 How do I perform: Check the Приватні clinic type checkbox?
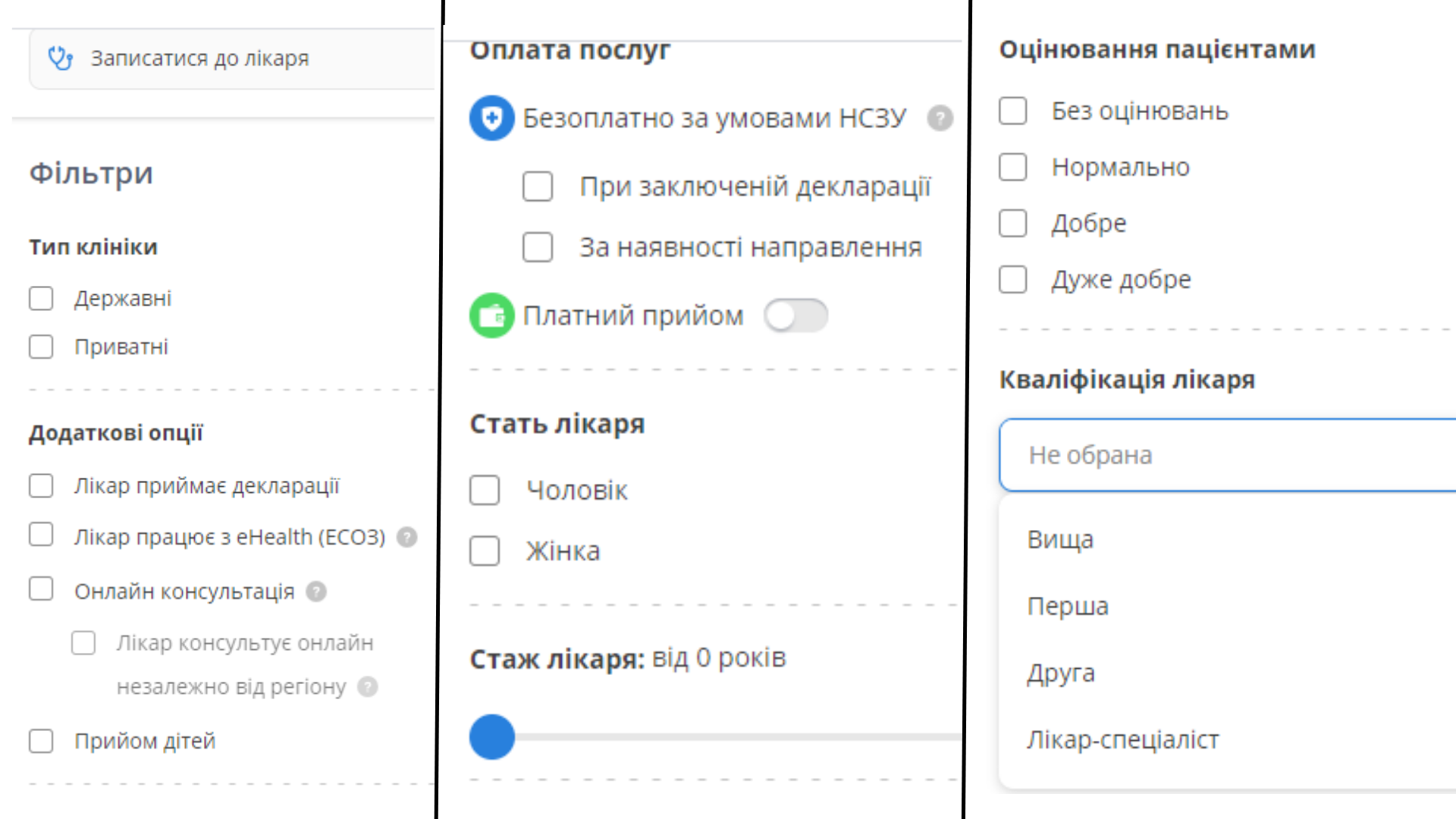point(40,347)
